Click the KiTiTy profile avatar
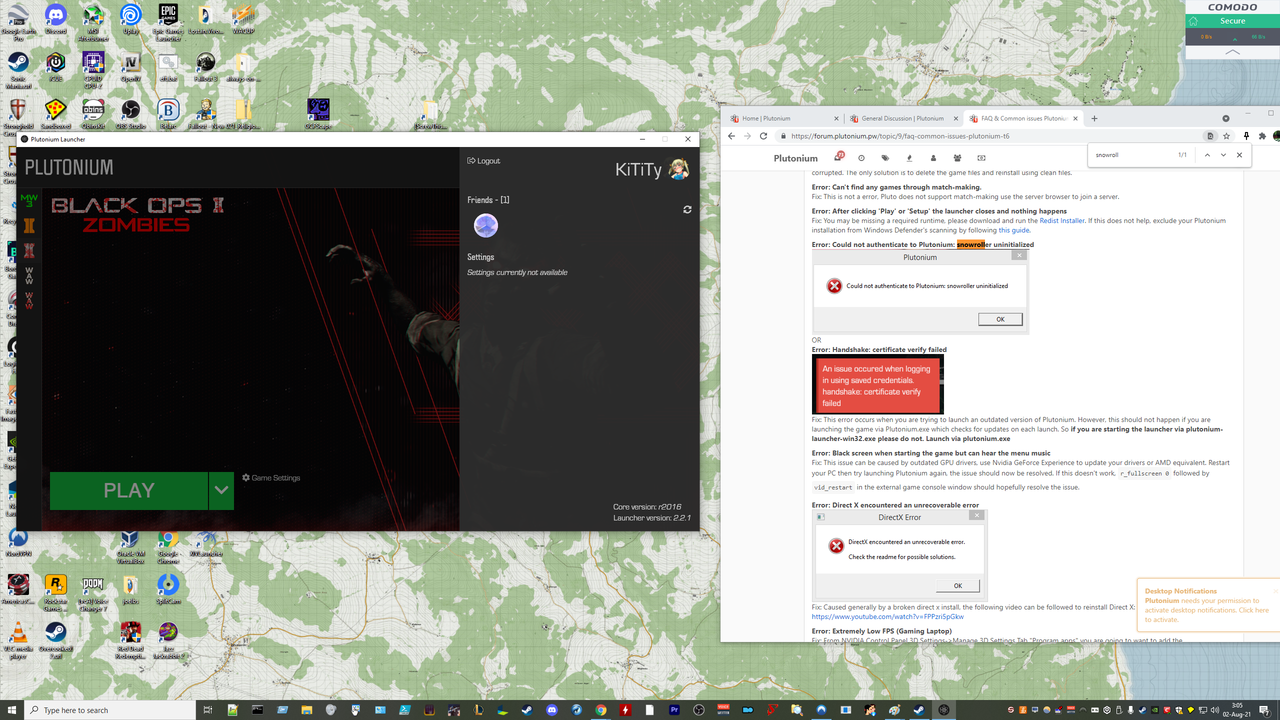 coord(679,169)
